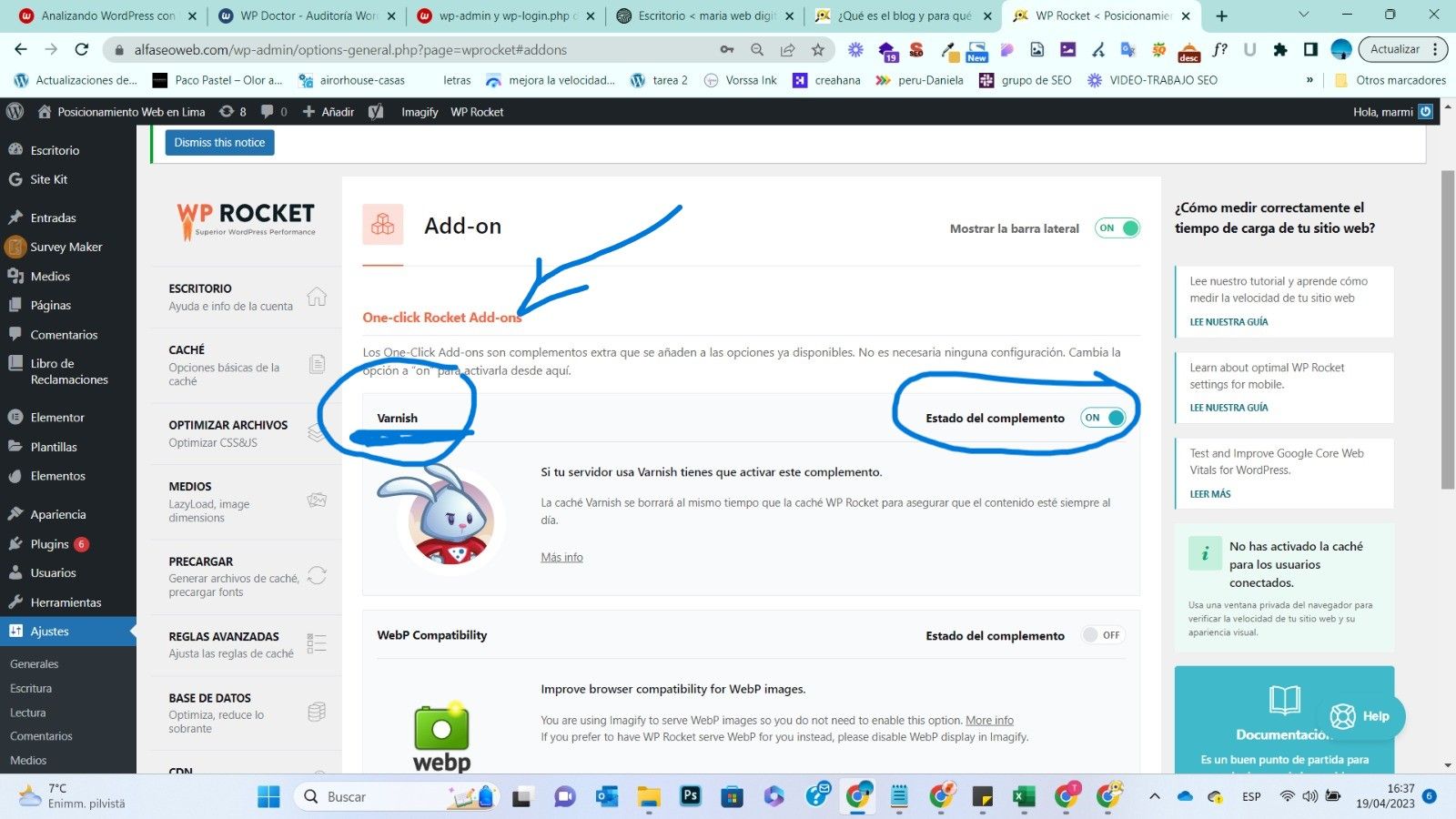Click the page vertical scrollbar
The image size is (1456, 819).
tap(1448, 329)
